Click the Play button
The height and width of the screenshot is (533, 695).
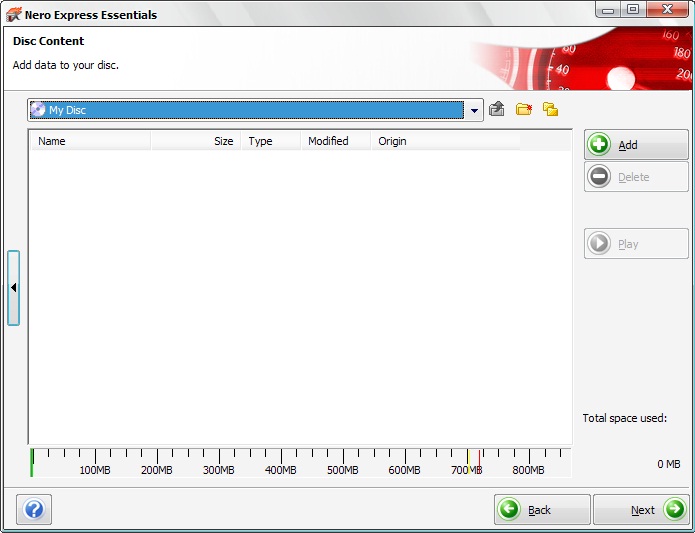(636, 244)
